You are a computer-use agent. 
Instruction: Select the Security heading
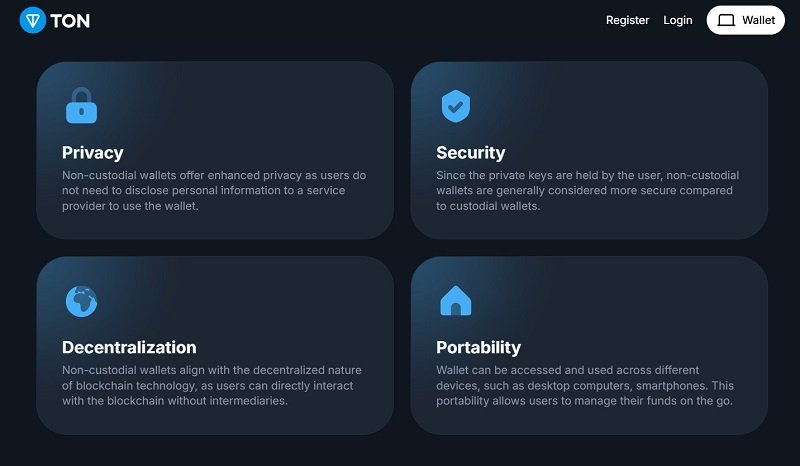[470, 153]
